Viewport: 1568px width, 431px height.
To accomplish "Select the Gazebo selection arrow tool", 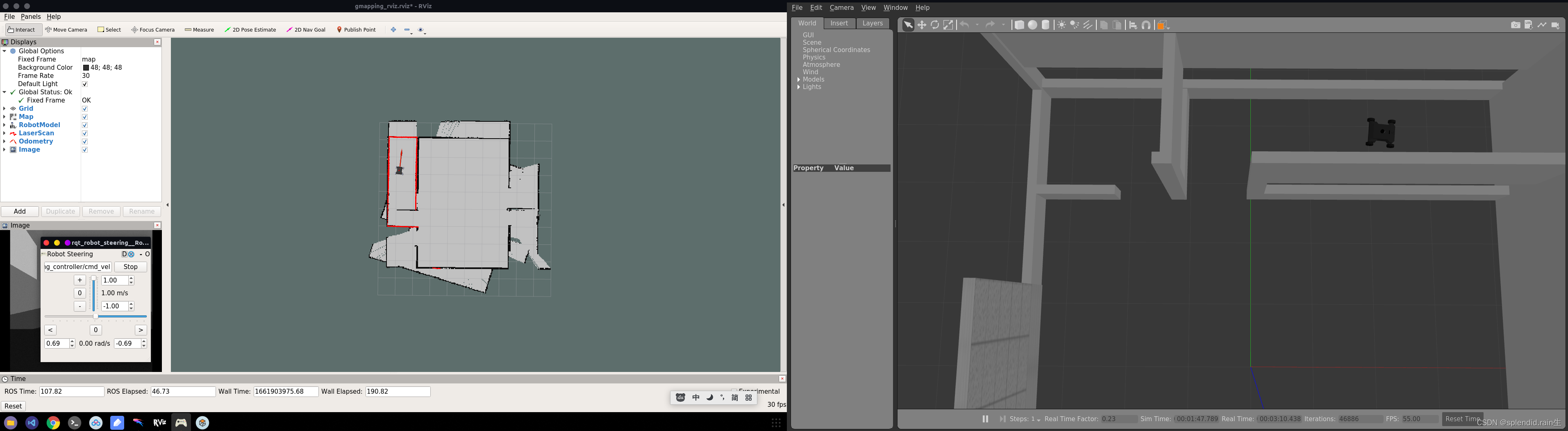I will point(908,25).
